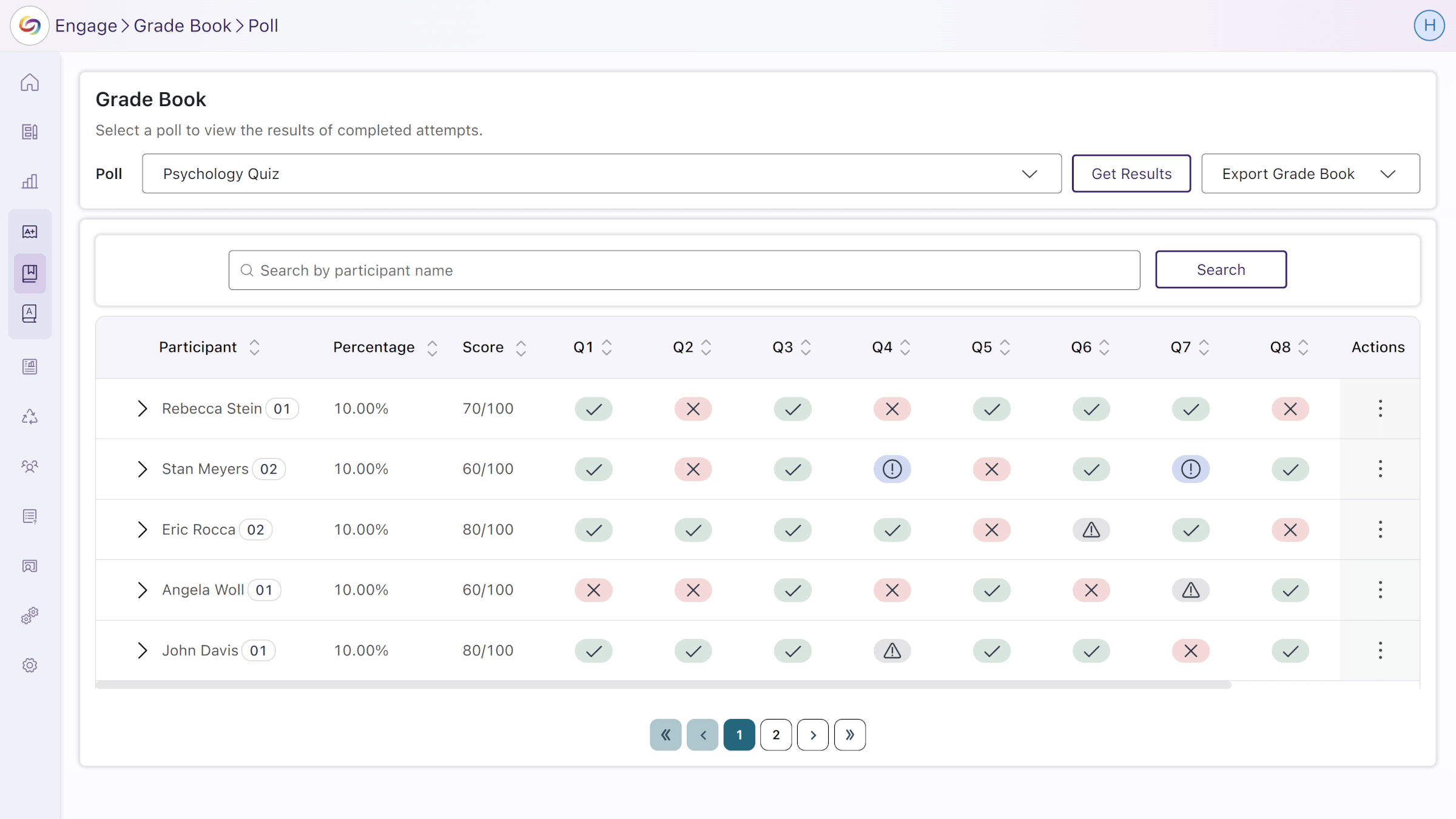Screen dimensions: 1456x819
Task: Click the home/dashboard sidebar icon
Action: coord(29,82)
